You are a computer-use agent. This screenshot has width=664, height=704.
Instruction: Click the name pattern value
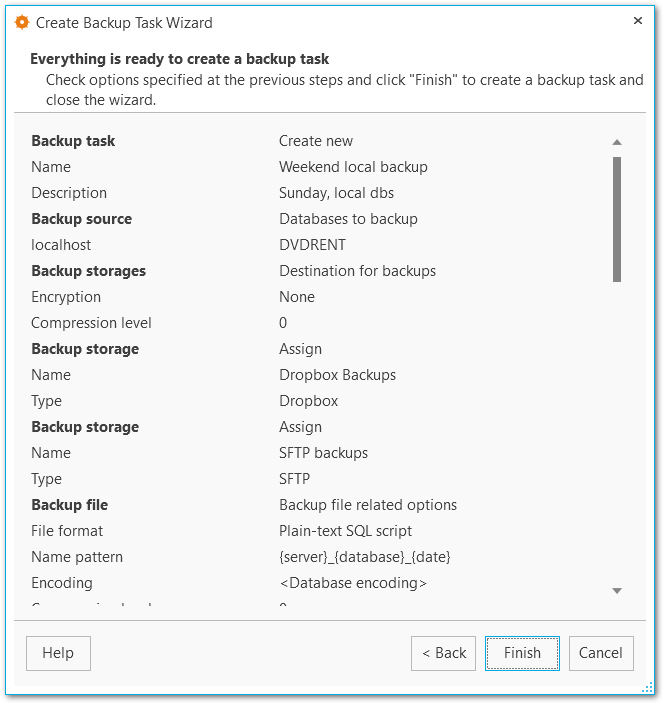point(358,557)
